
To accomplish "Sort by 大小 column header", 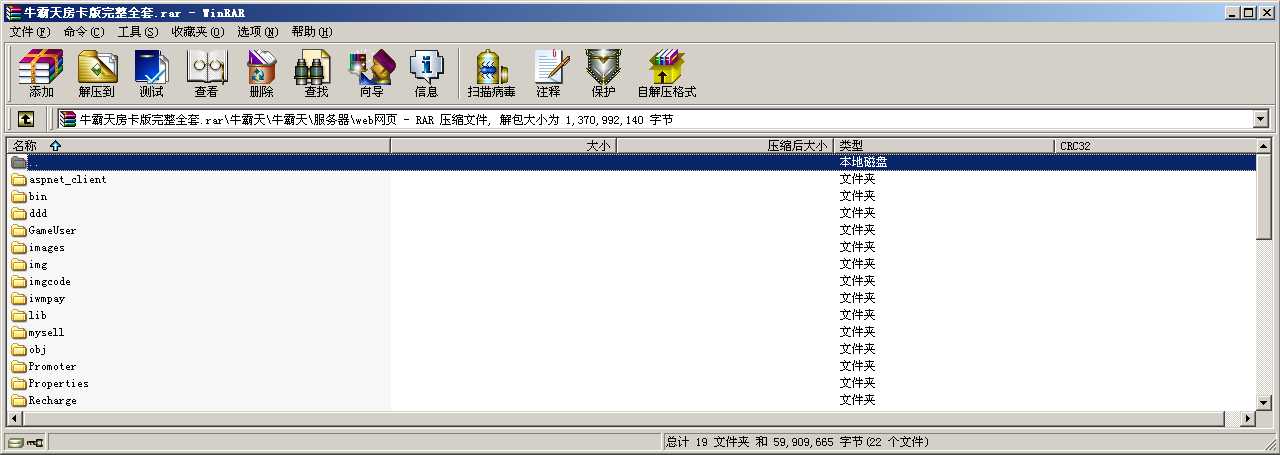I will (503, 145).
